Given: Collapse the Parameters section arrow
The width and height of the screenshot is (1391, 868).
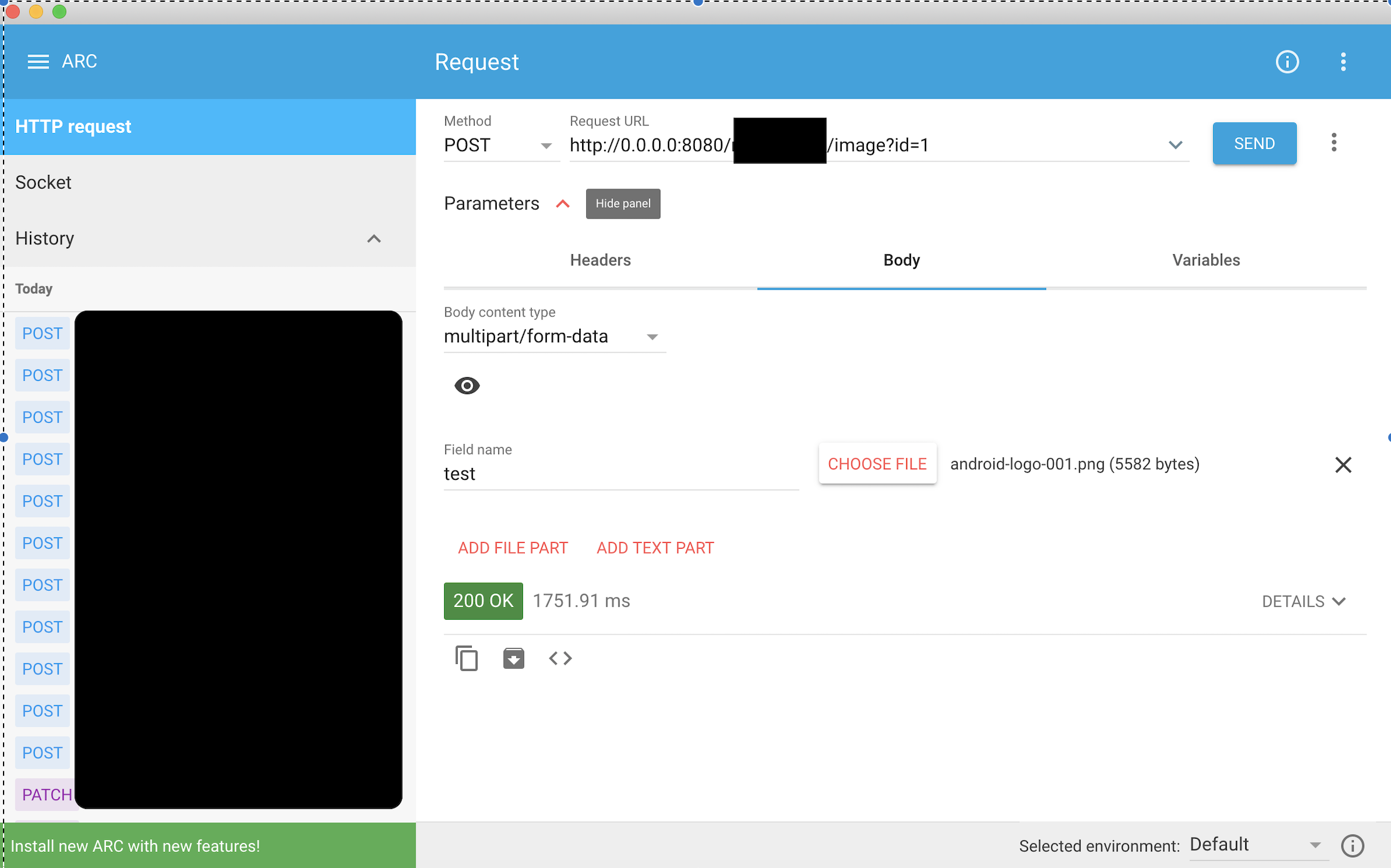Looking at the screenshot, I should click(x=562, y=204).
